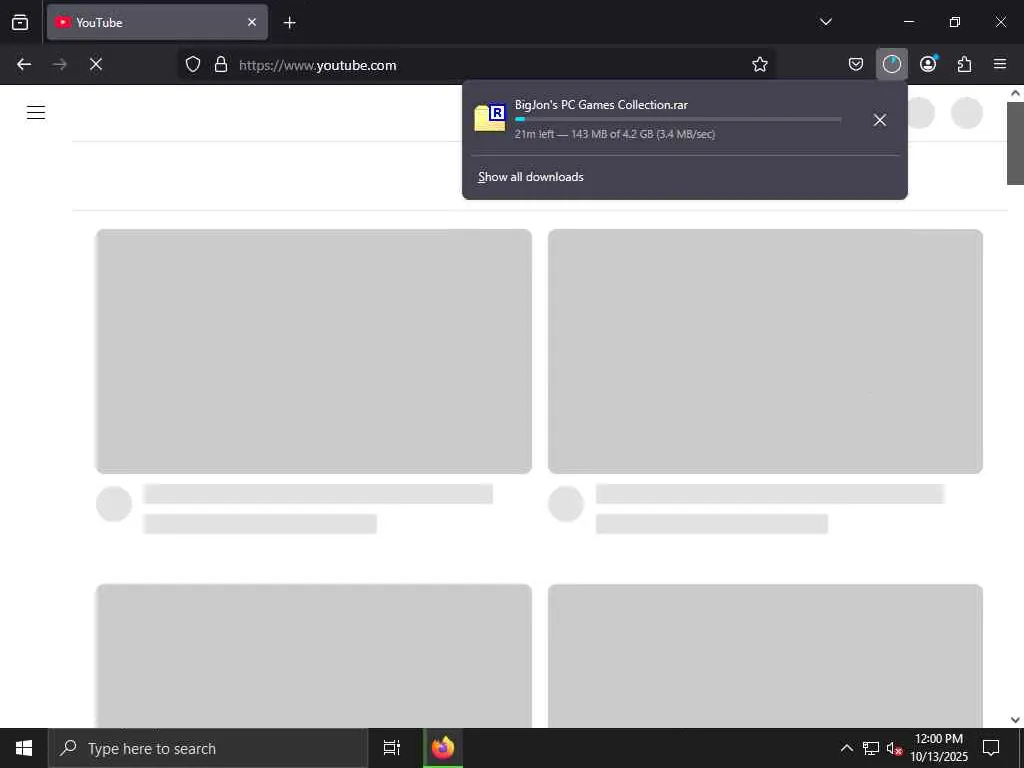This screenshot has height=768, width=1024.
Task: Open the Windows Start menu
Action: [24, 748]
